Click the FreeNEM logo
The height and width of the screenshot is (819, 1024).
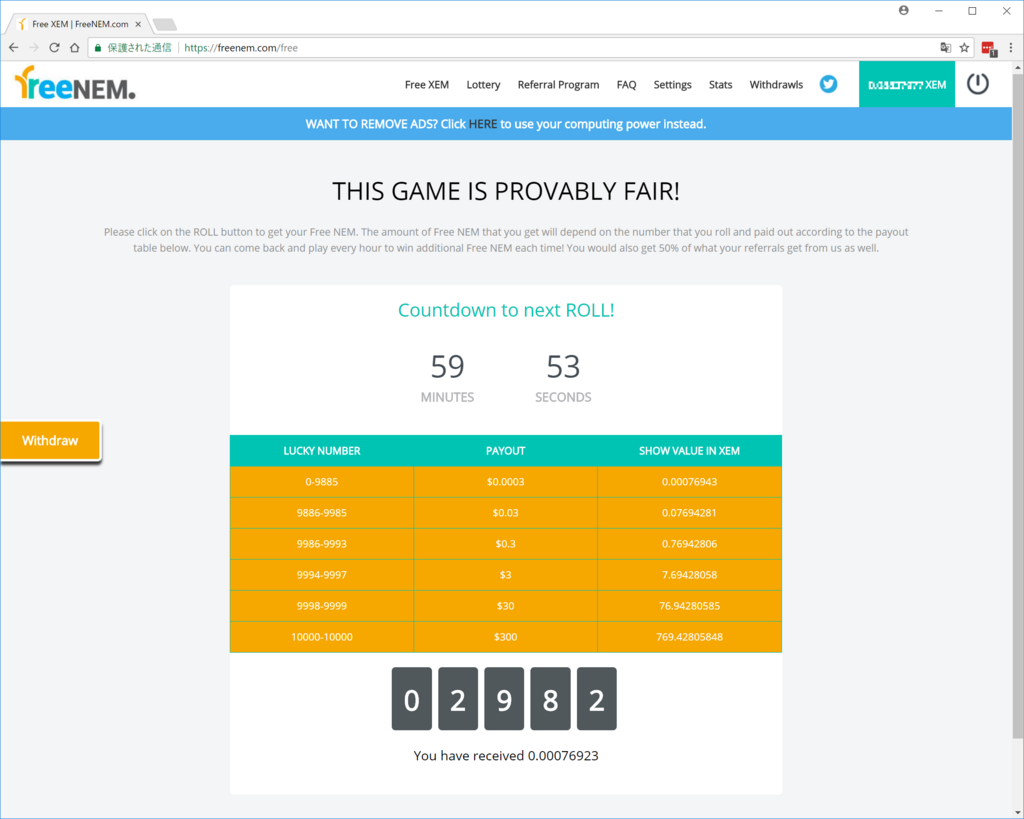pos(74,84)
